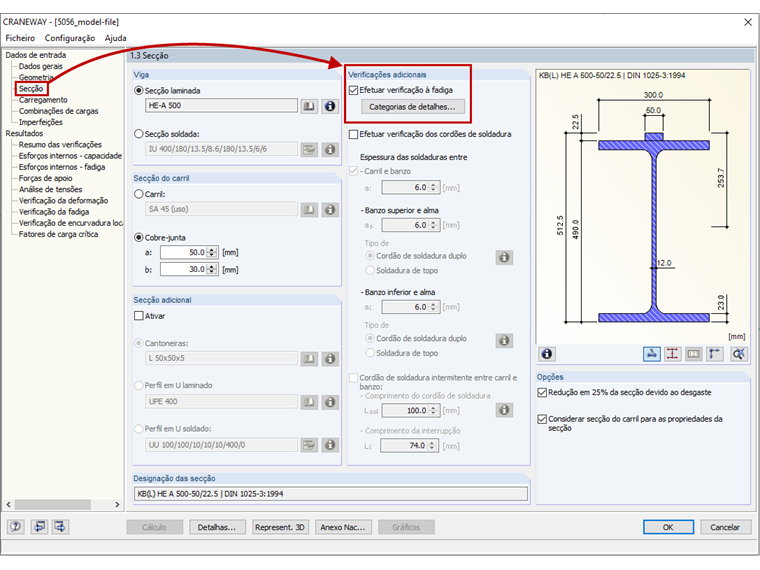This screenshot has height=570, width=760.
Task: Increase Cobre-junta b value spinner
Action: pyautogui.click(x=212, y=267)
